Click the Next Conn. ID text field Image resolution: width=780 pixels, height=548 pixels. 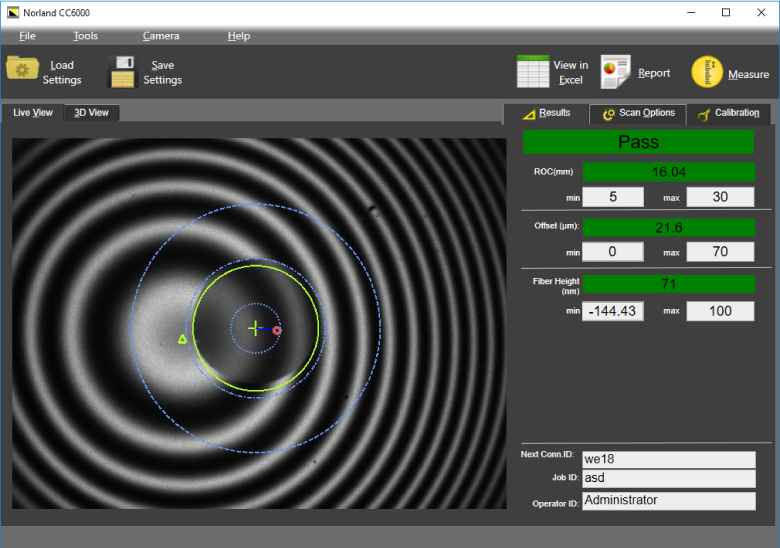pyautogui.click(x=668, y=459)
